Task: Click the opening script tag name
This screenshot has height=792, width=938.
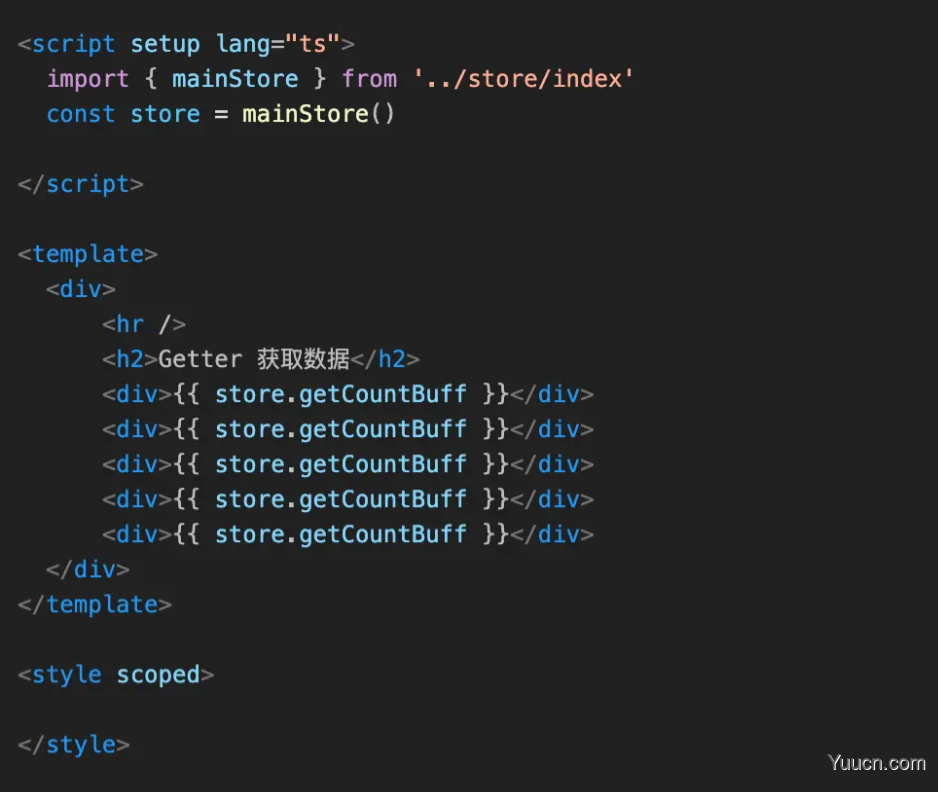Action: point(73,44)
